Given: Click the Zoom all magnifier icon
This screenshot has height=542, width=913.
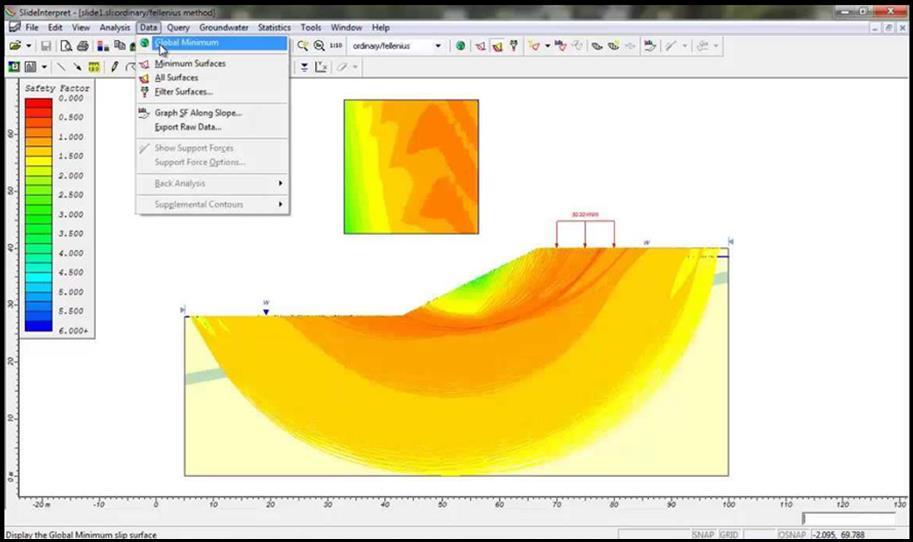Looking at the screenshot, I should click(319, 46).
